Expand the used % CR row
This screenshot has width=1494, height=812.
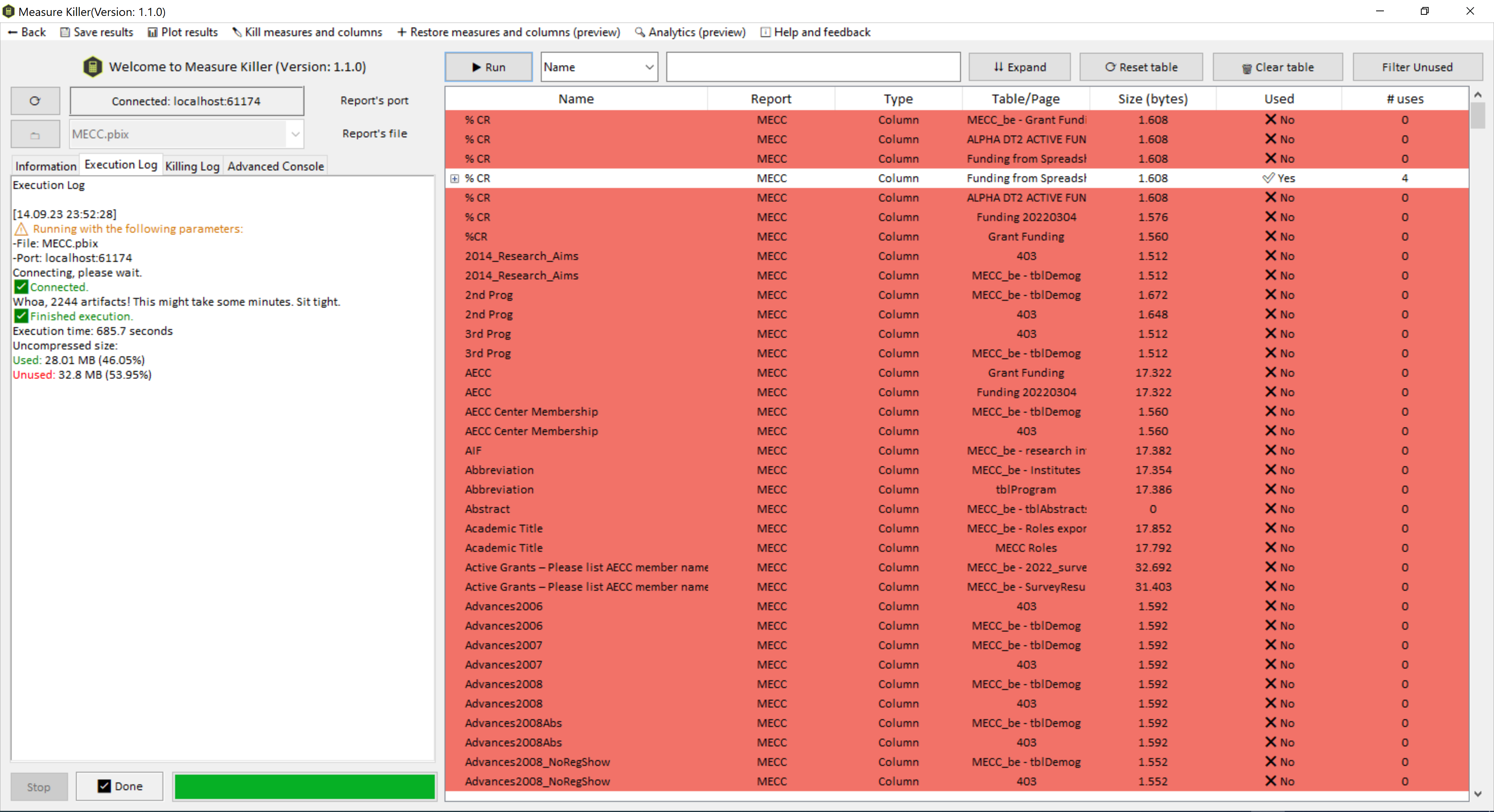[x=455, y=178]
